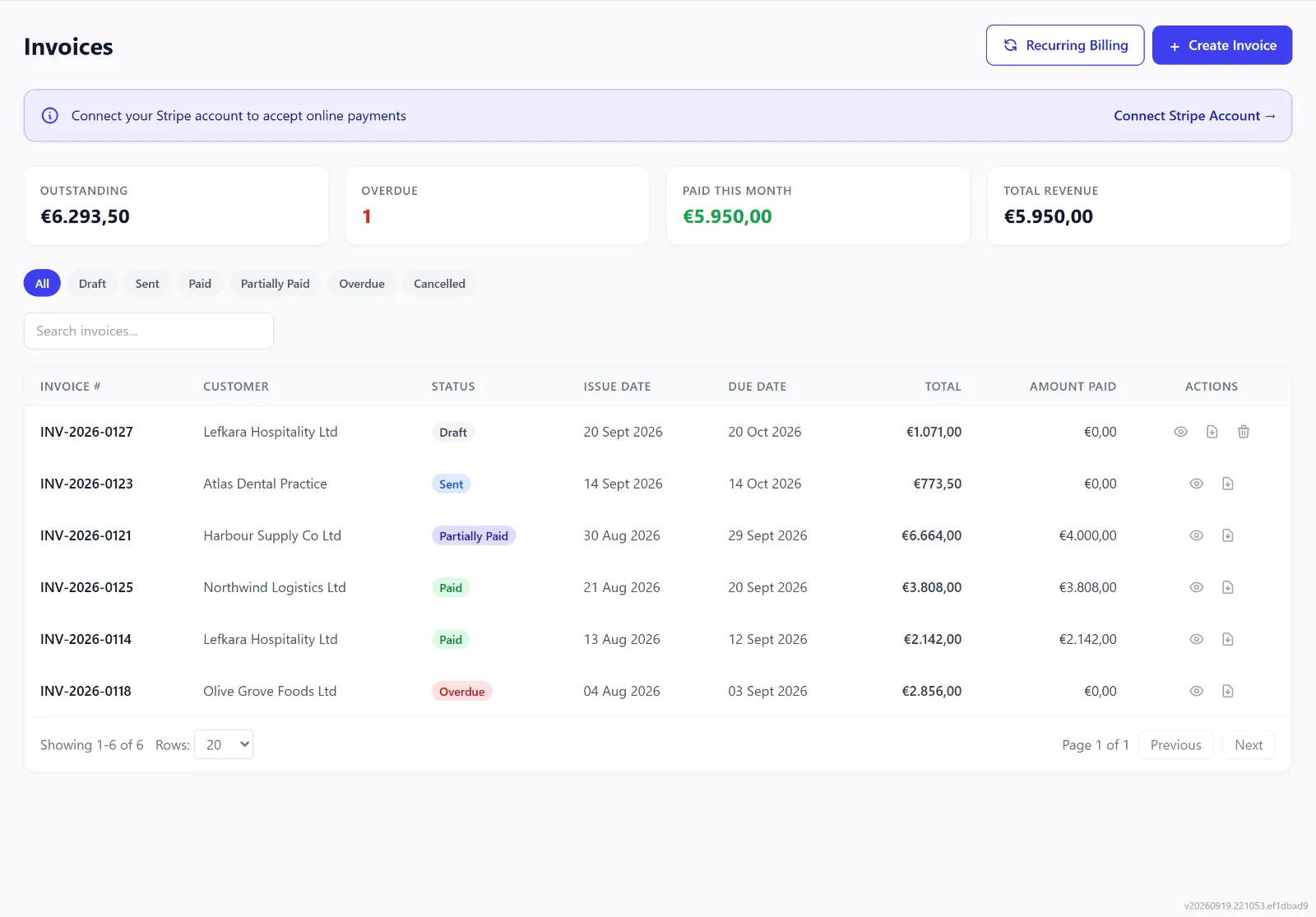Download invoice INV-2026-0118 file icon
1316x917 pixels.
pos(1227,691)
